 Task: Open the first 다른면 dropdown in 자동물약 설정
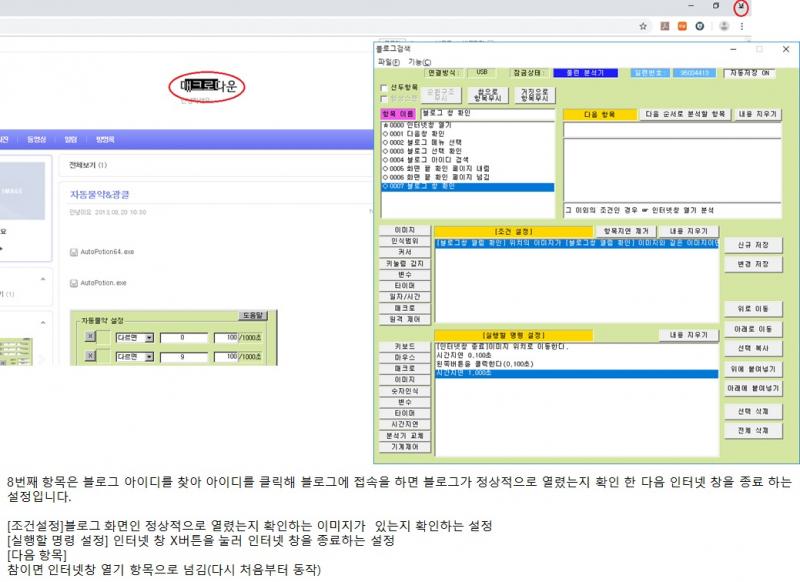click(149, 338)
